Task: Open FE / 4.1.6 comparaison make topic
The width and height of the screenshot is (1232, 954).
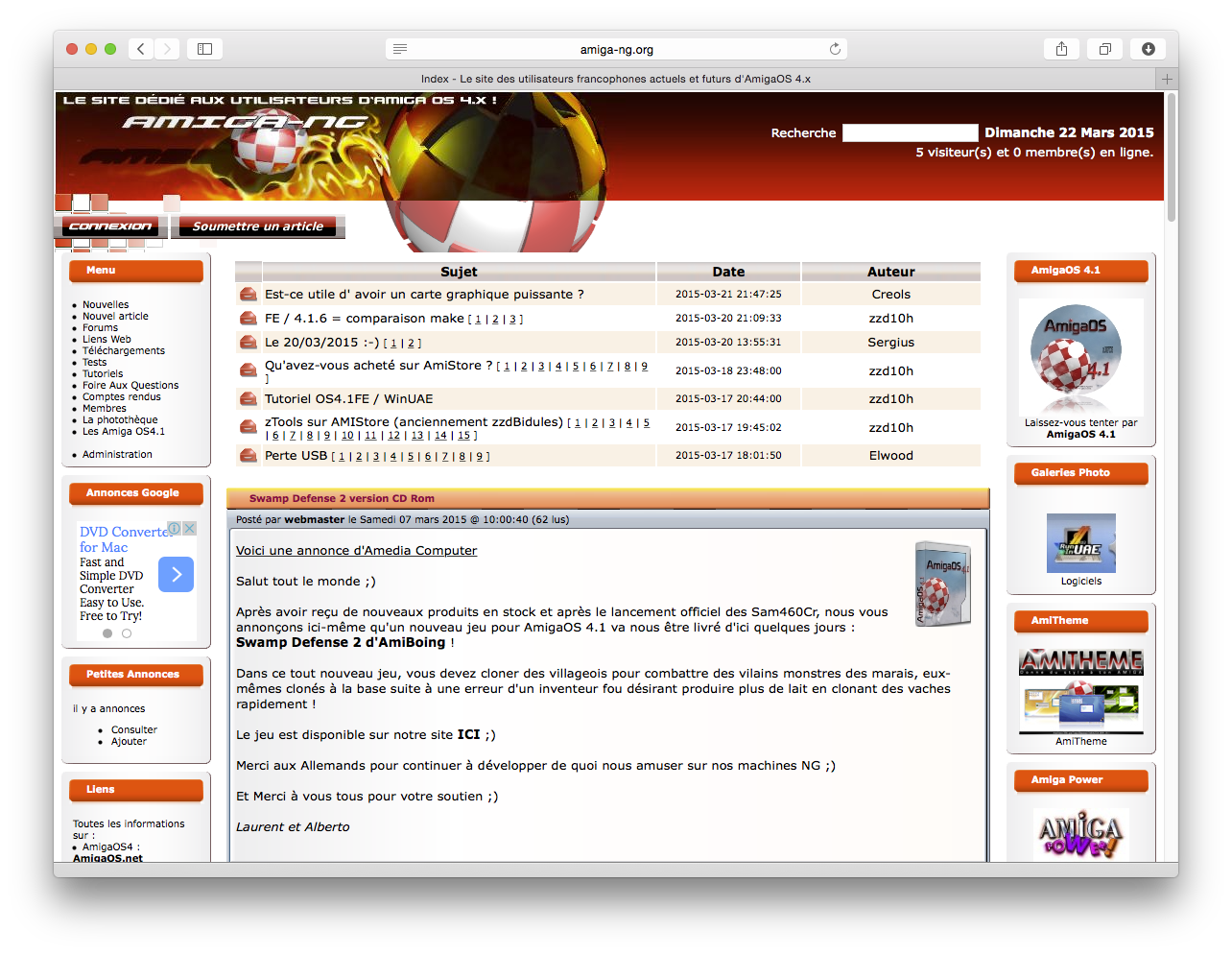Action: pos(365,319)
